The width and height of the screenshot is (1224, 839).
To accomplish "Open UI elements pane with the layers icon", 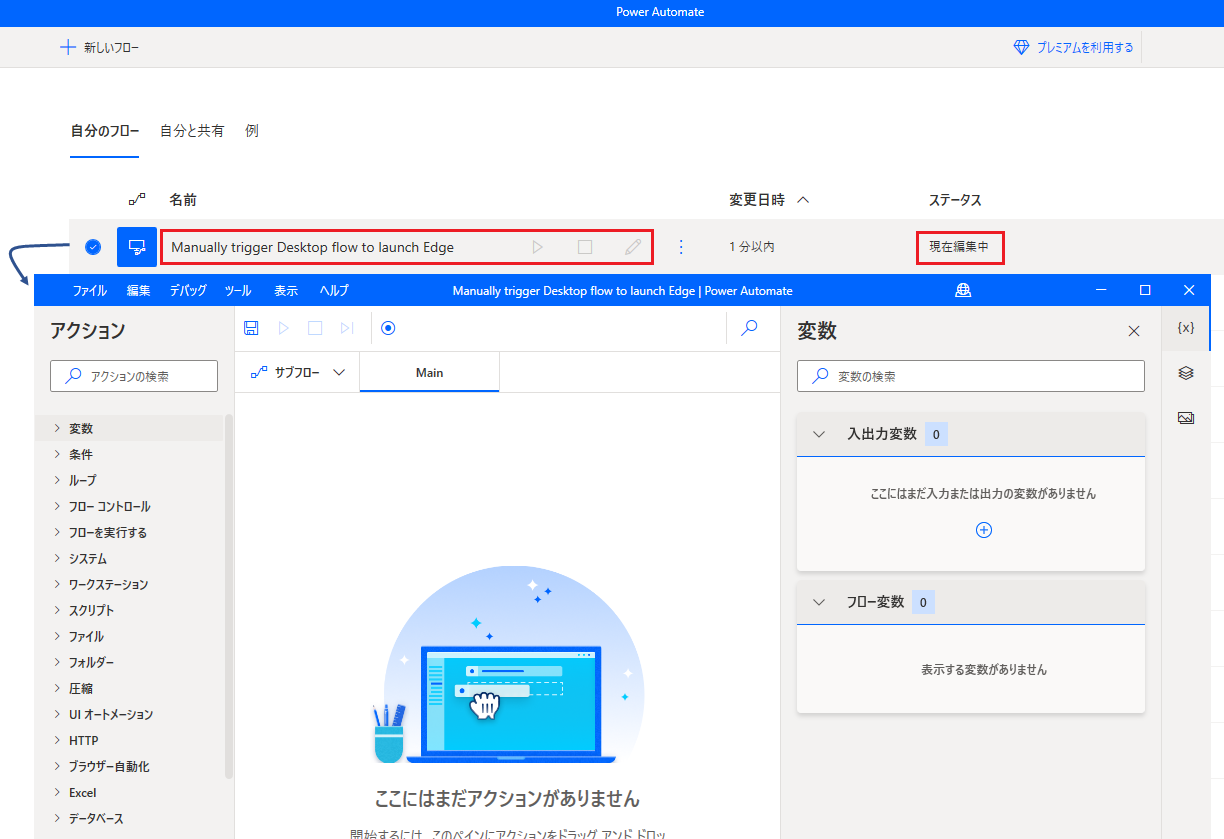I will tap(1186, 373).
